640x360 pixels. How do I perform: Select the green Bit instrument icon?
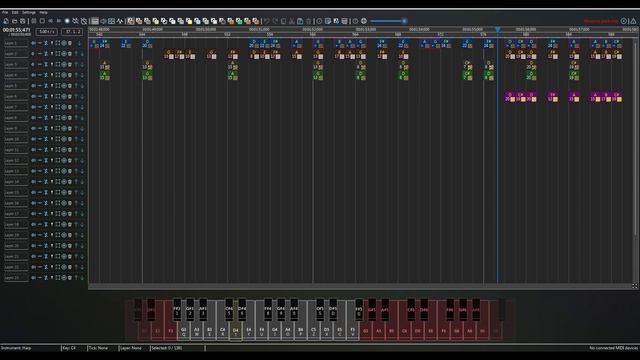click(x=239, y=21)
